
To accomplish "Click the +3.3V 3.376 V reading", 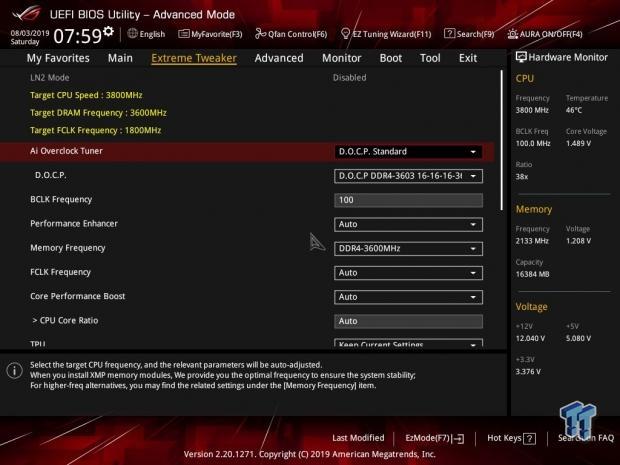I will click(x=528, y=372).
